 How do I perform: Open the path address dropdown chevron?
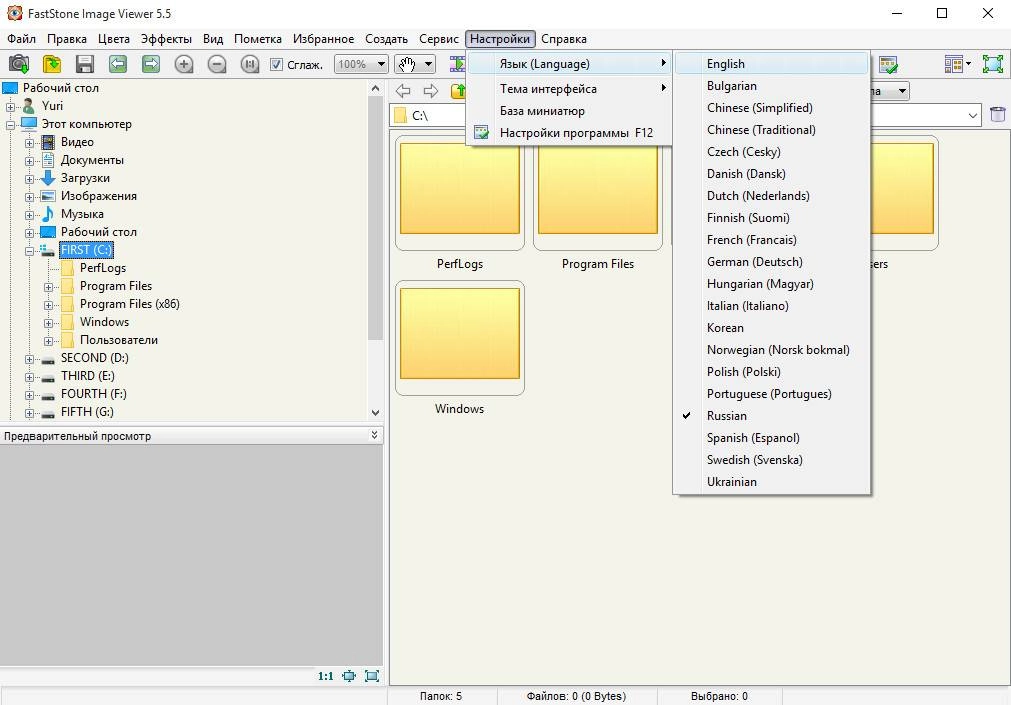click(x=973, y=115)
